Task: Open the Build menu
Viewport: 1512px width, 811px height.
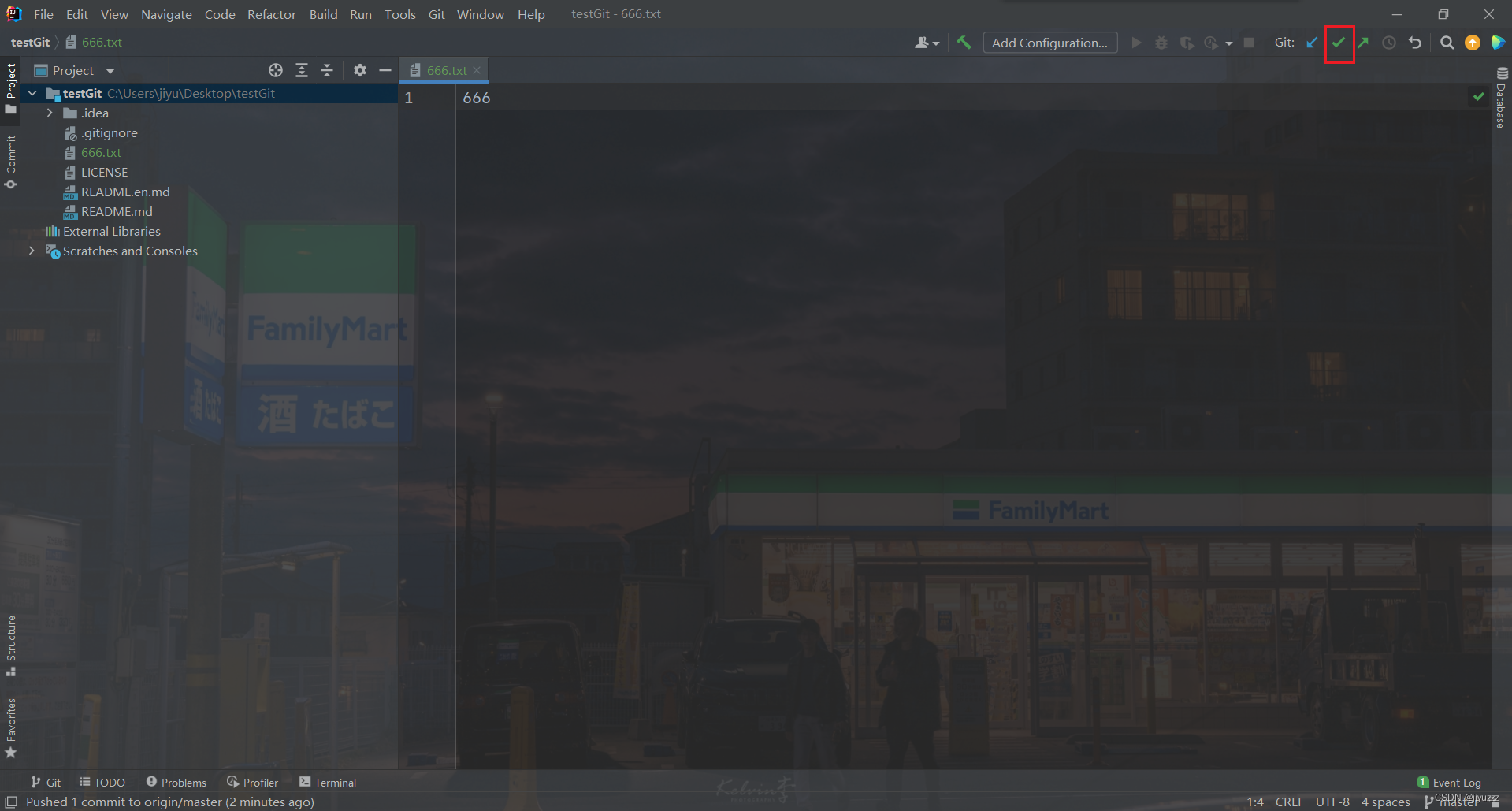Action: [x=323, y=14]
